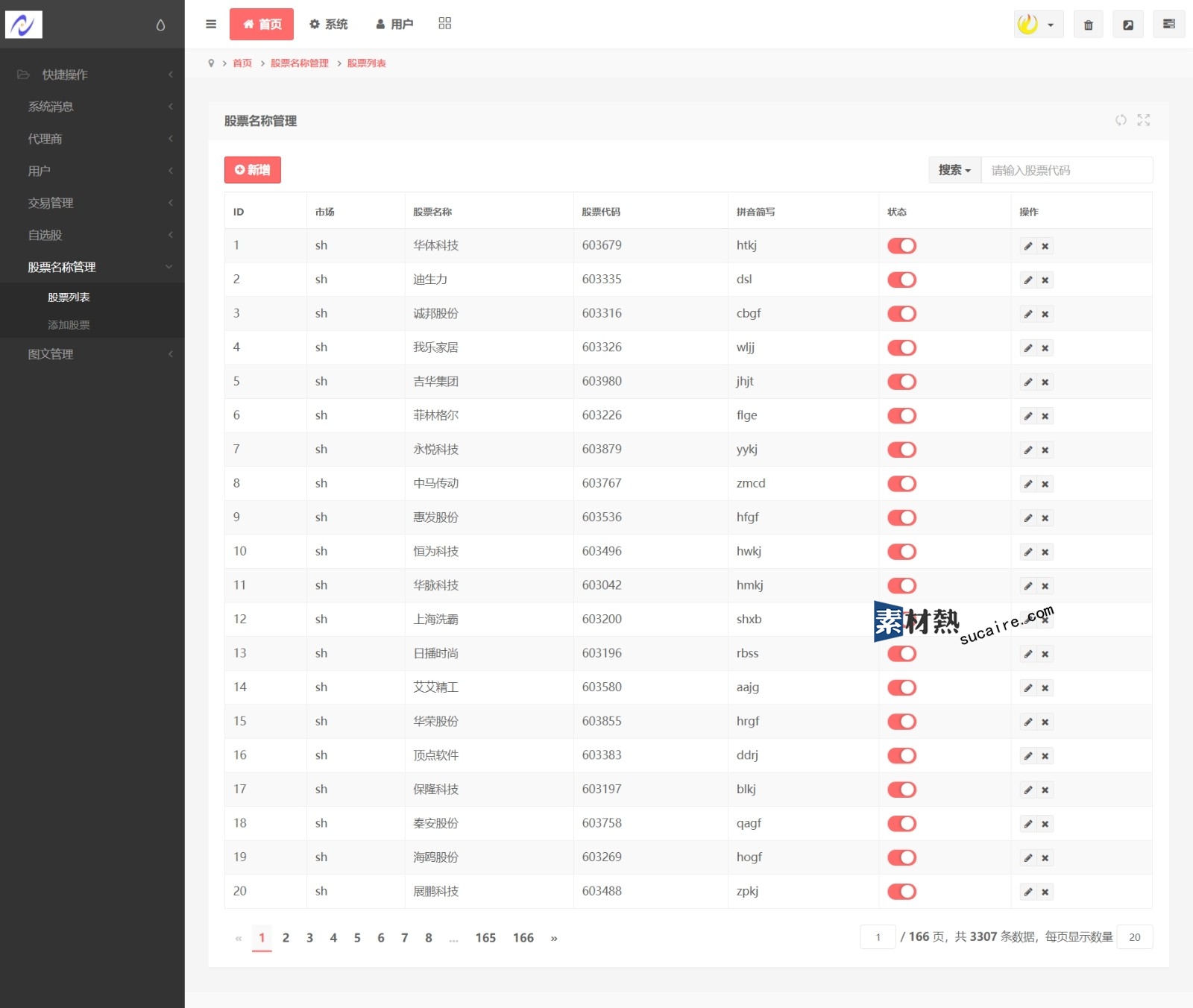The image size is (1193, 1008).
Task: Toggle status switch for 华体科技
Action: (x=901, y=246)
